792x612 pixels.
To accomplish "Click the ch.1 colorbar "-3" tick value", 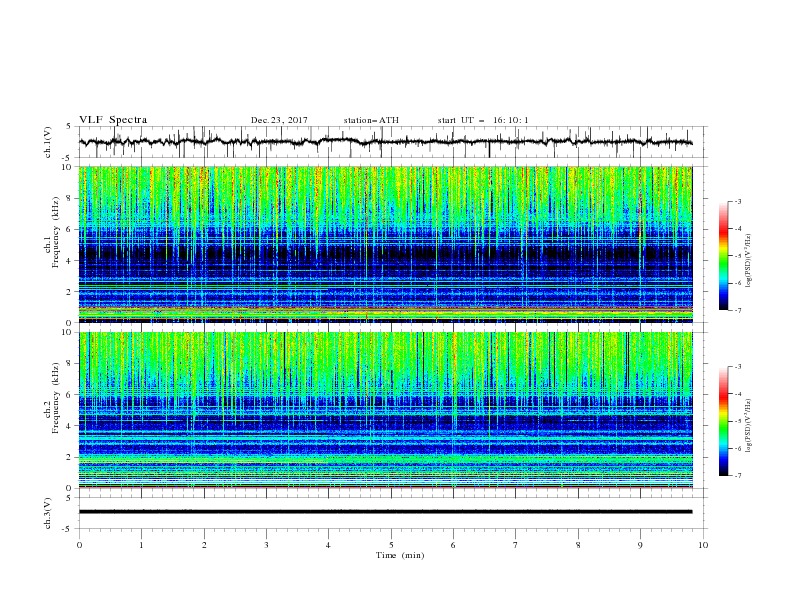I will click(x=738, y=201).
